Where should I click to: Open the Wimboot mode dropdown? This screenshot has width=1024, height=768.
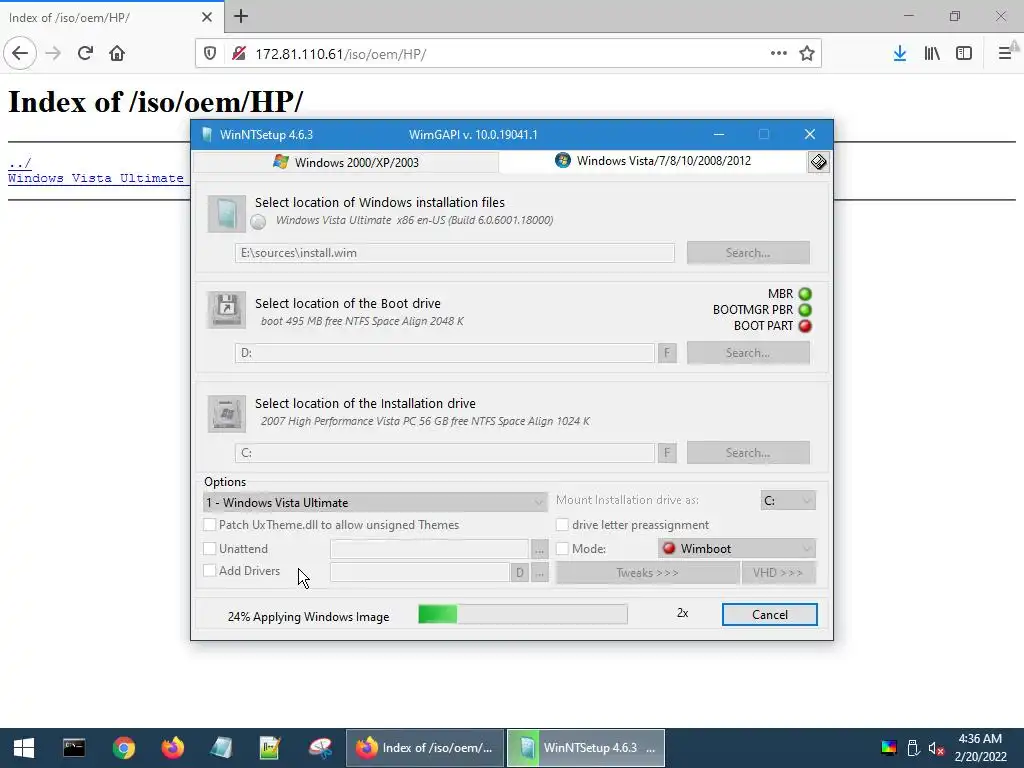[x=737, y=549]
